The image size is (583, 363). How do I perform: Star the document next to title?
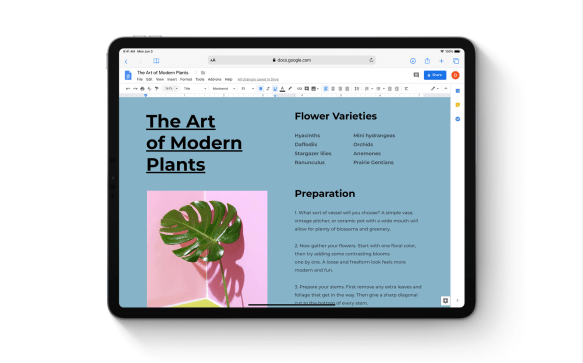coord(196,73)
